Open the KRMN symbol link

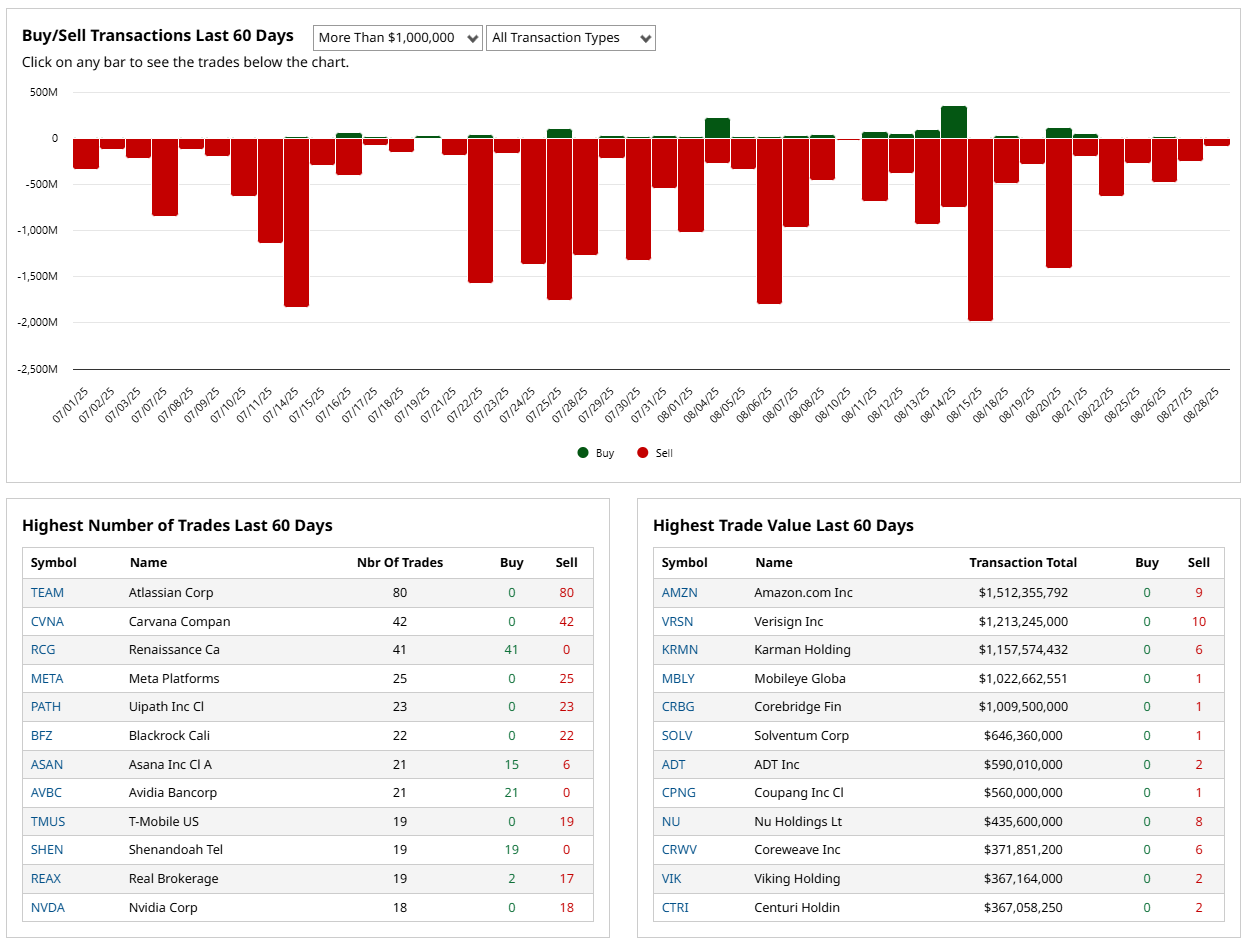(680, 650)
